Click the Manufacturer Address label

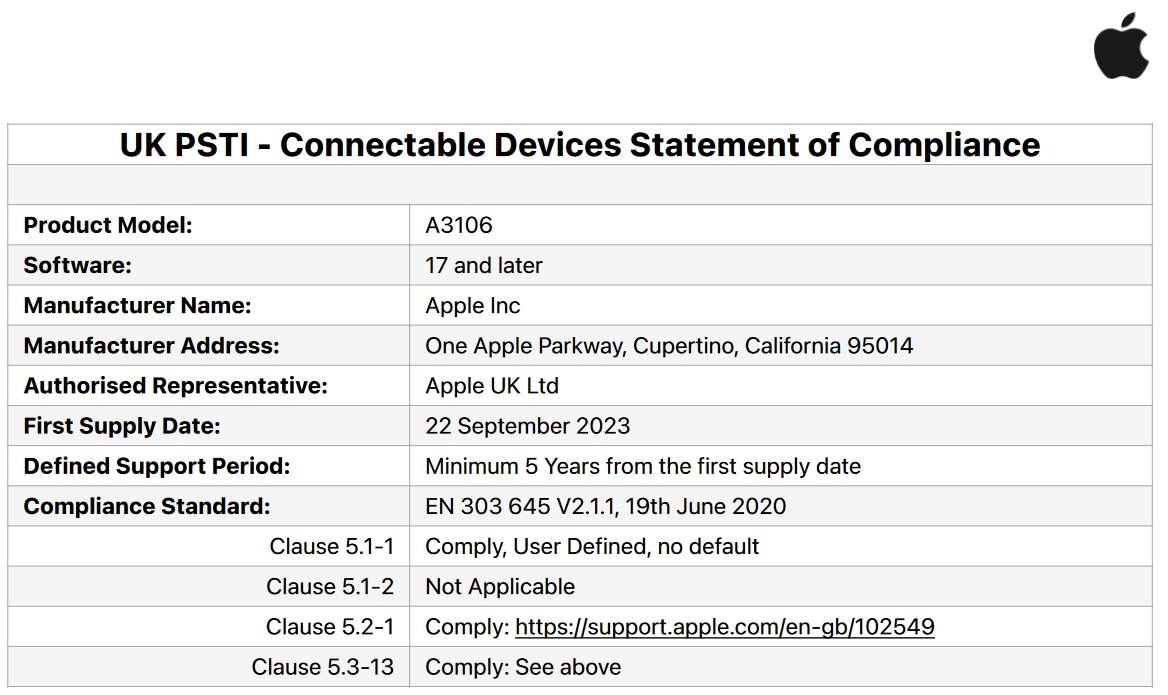(x=151, y=346)
